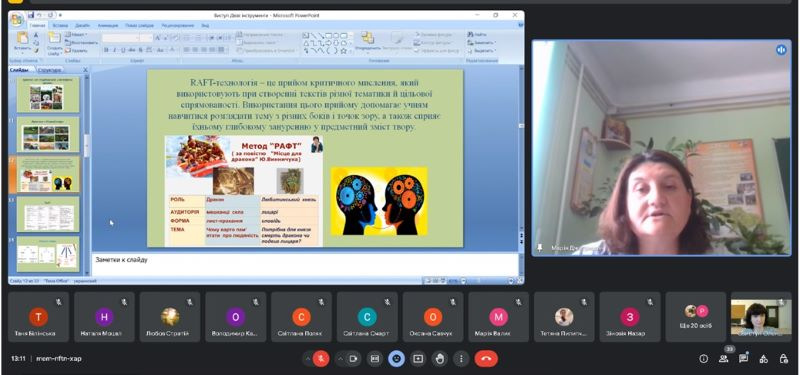Click the speaking indicator on presenter video
The height and width of the screenshot is (375, 800).
[x=781, y=49]
